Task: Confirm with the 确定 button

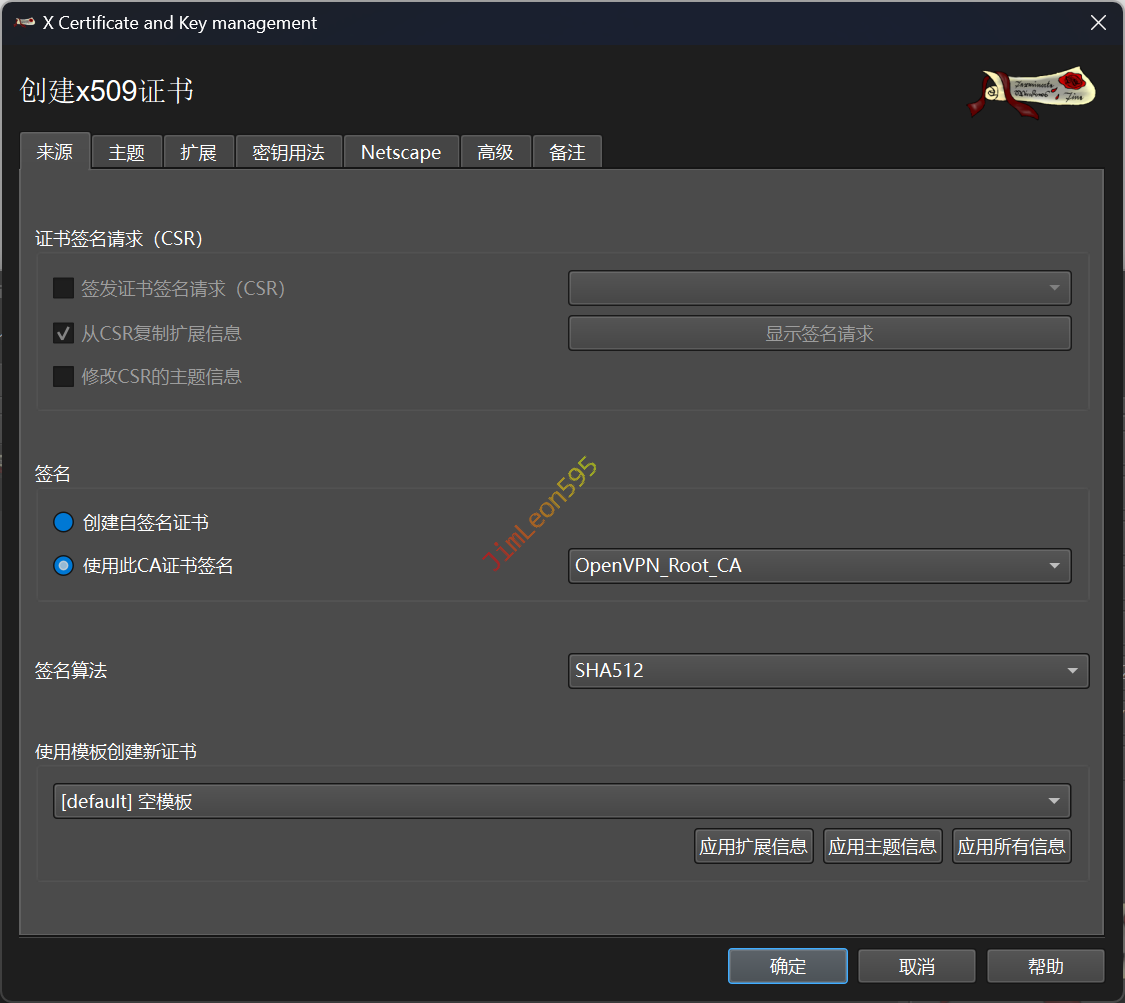Action: click(787, 966)
